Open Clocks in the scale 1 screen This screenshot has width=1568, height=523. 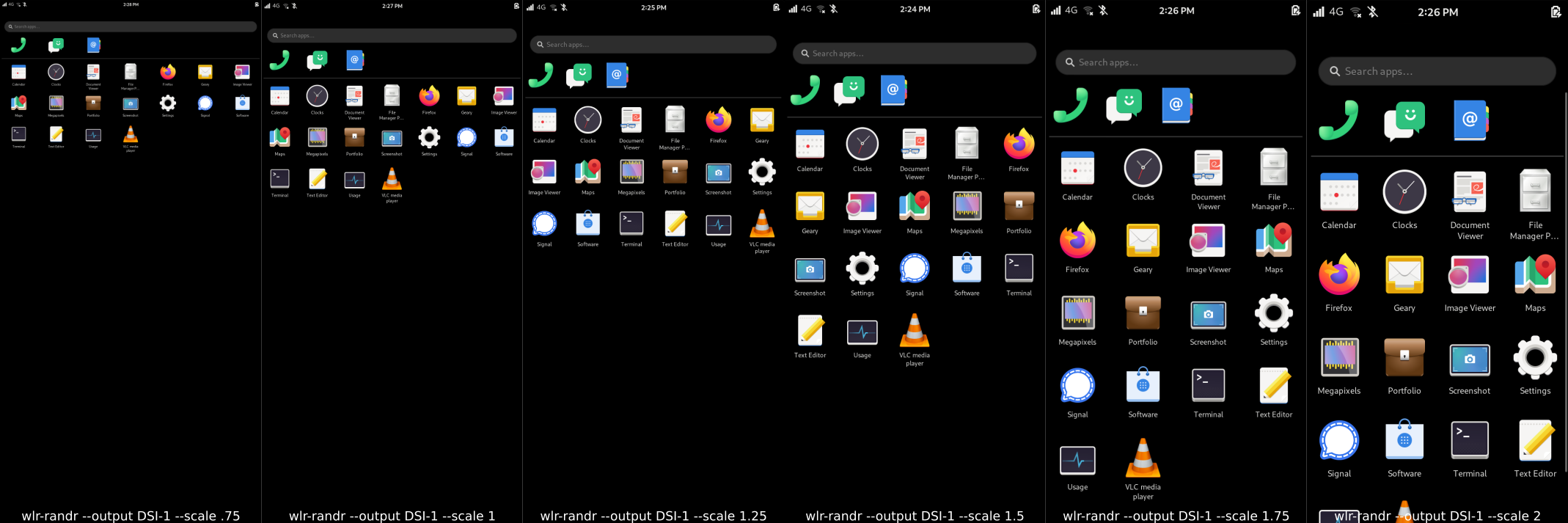click(x=317, y=95)
